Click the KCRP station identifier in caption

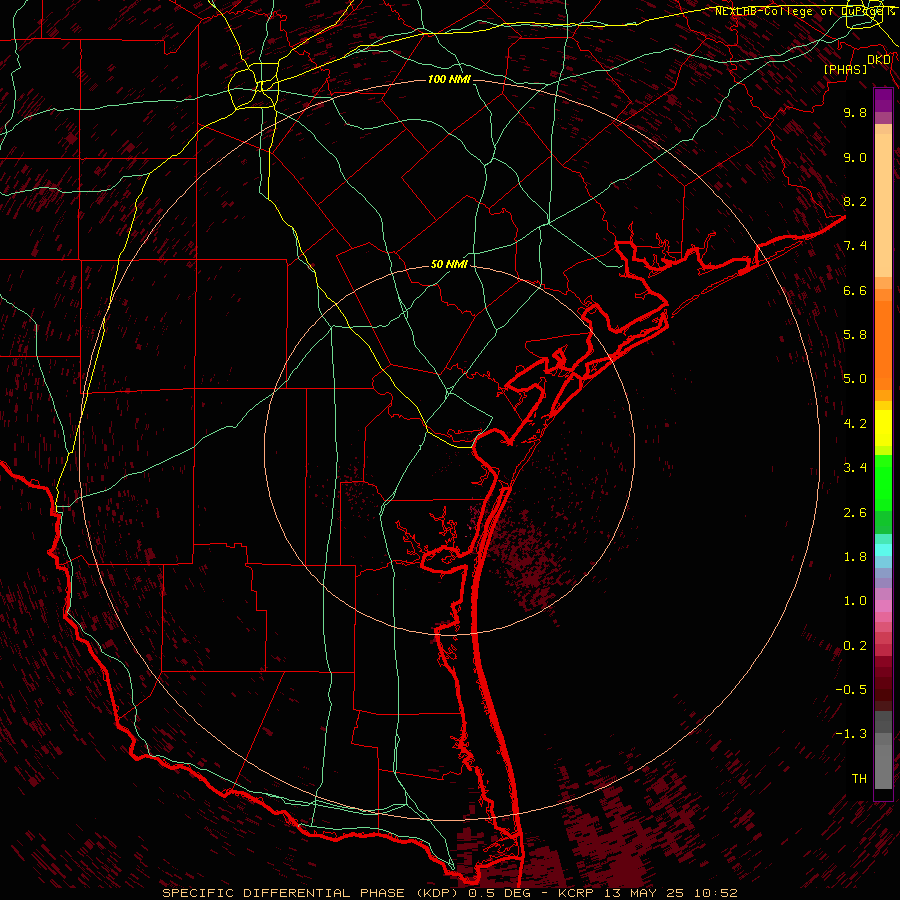576,893
